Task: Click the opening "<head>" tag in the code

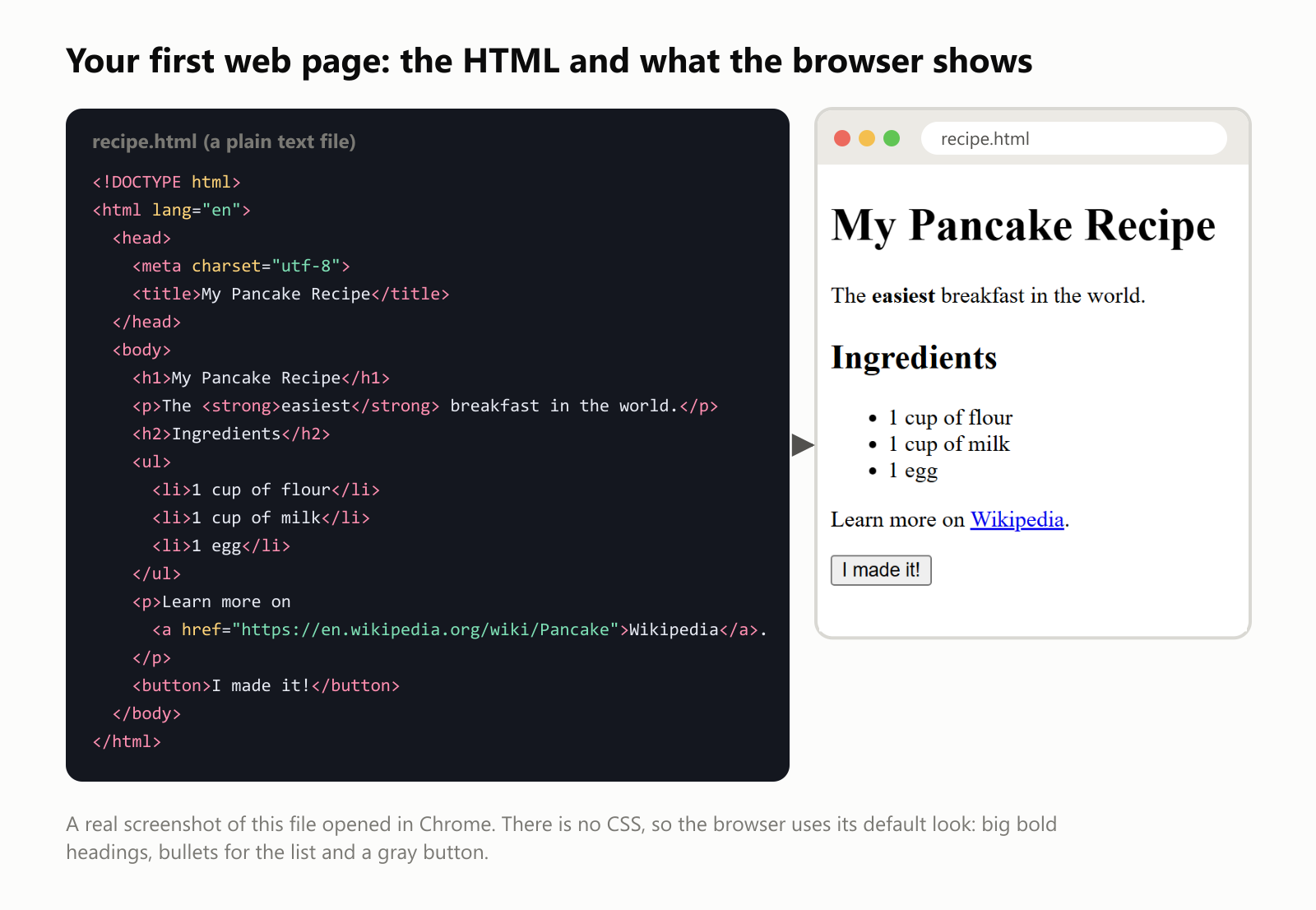Action: tap(141, 238)
